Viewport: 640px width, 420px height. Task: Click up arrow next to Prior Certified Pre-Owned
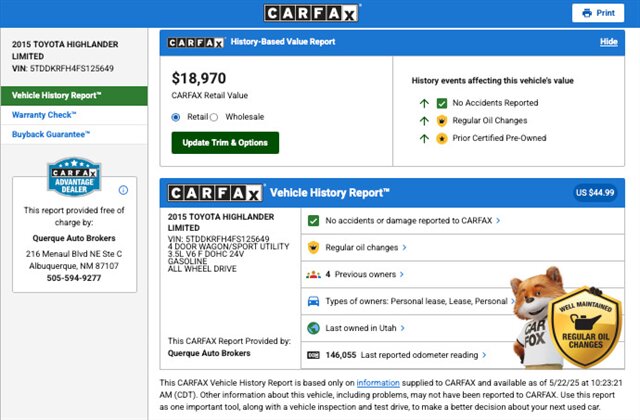tap(424, 138)
